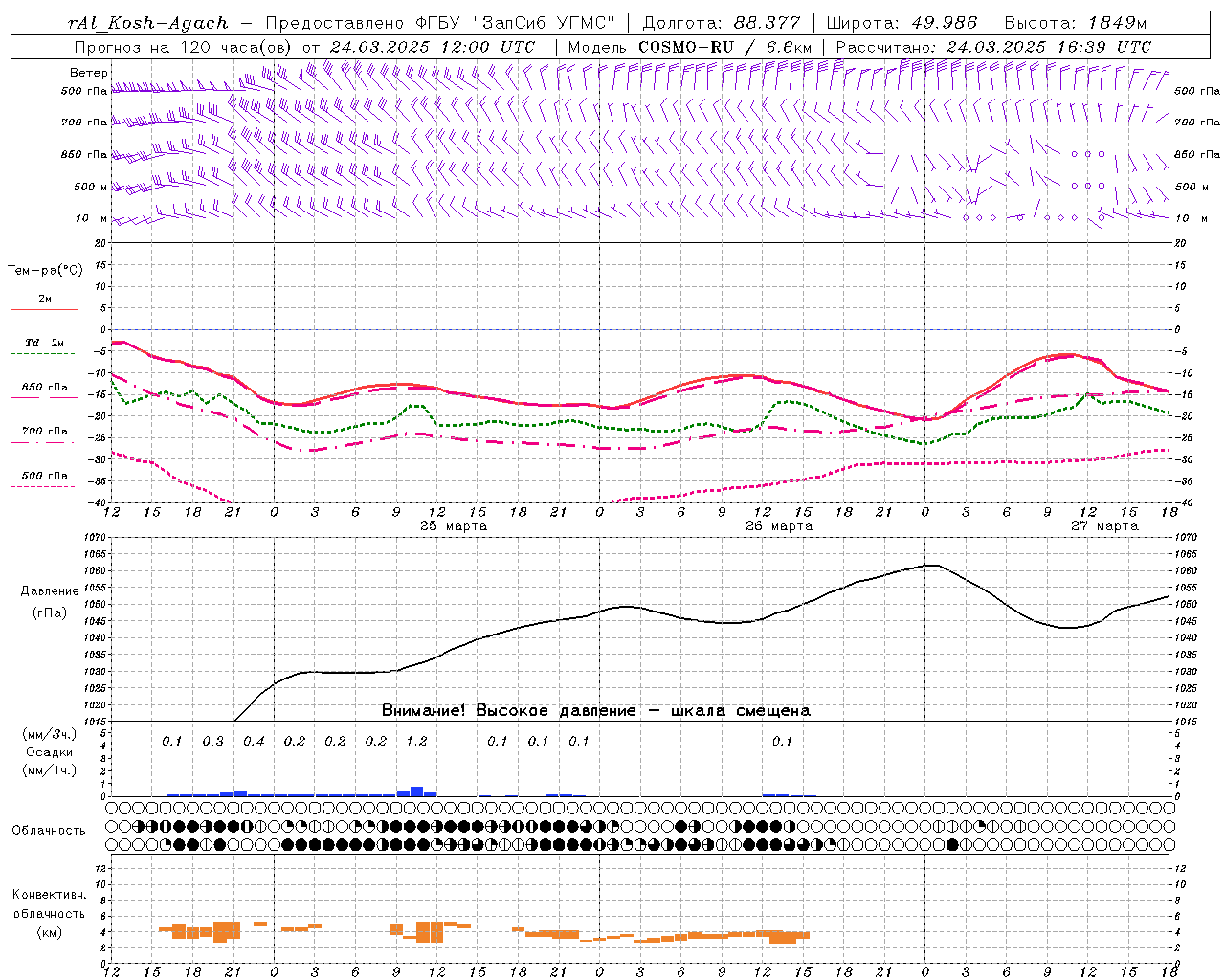Click the Облачность cloudiness label
This screenshot has height=980, width=1225.
[49, 830]
